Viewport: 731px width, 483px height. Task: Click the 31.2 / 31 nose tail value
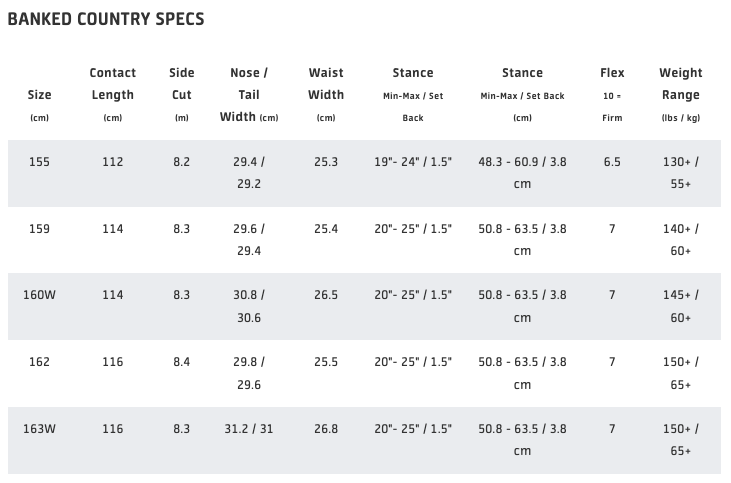tap(249, 429)
